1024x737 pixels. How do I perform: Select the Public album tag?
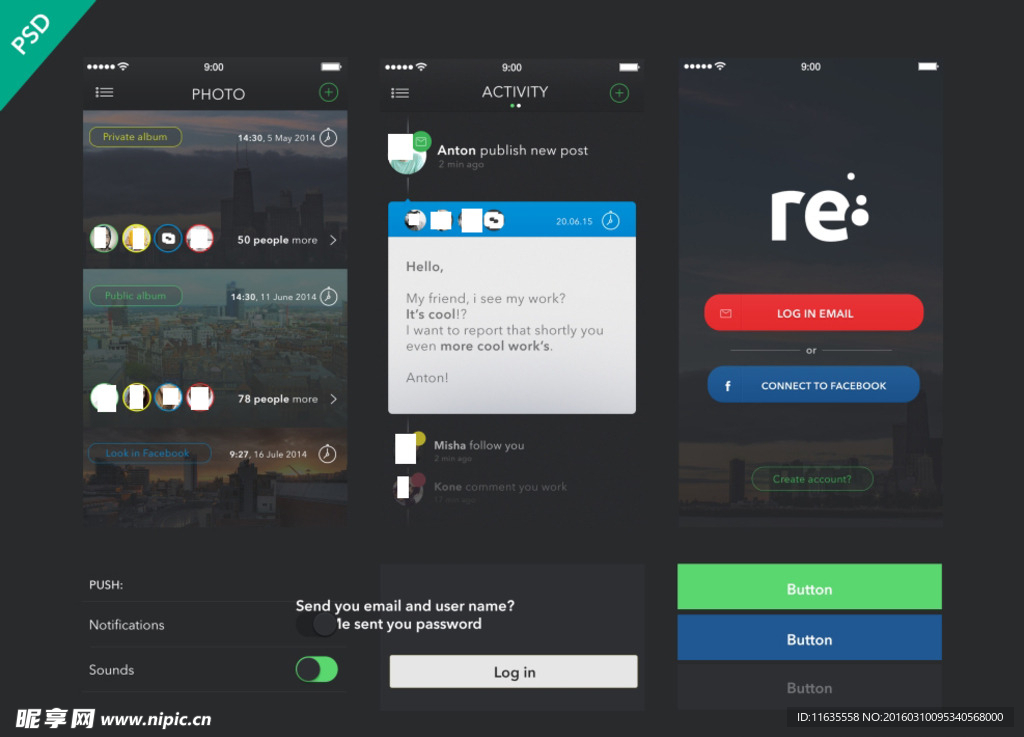pos(135,296)
